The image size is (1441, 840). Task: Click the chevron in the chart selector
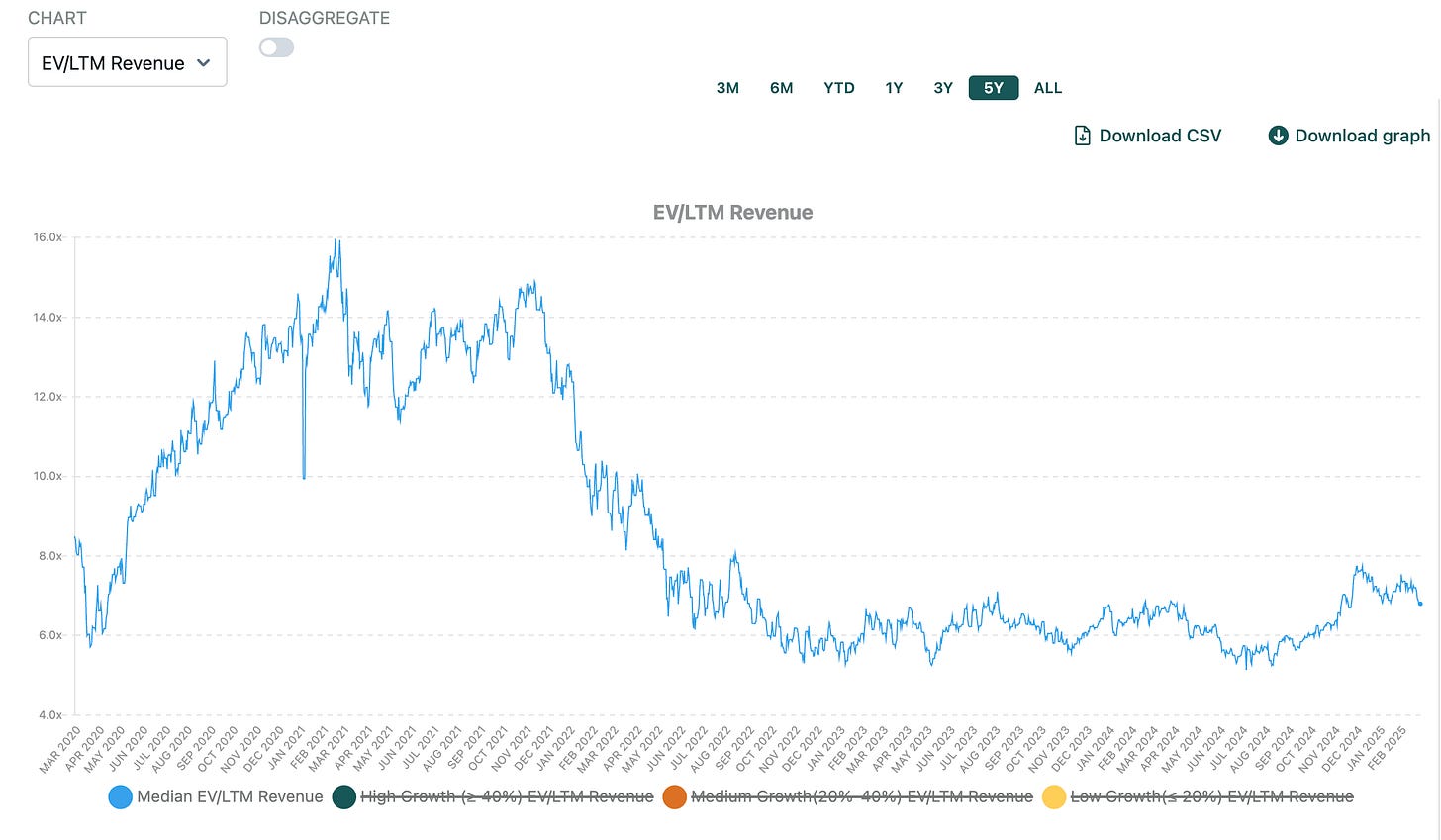tap(204, 63)
